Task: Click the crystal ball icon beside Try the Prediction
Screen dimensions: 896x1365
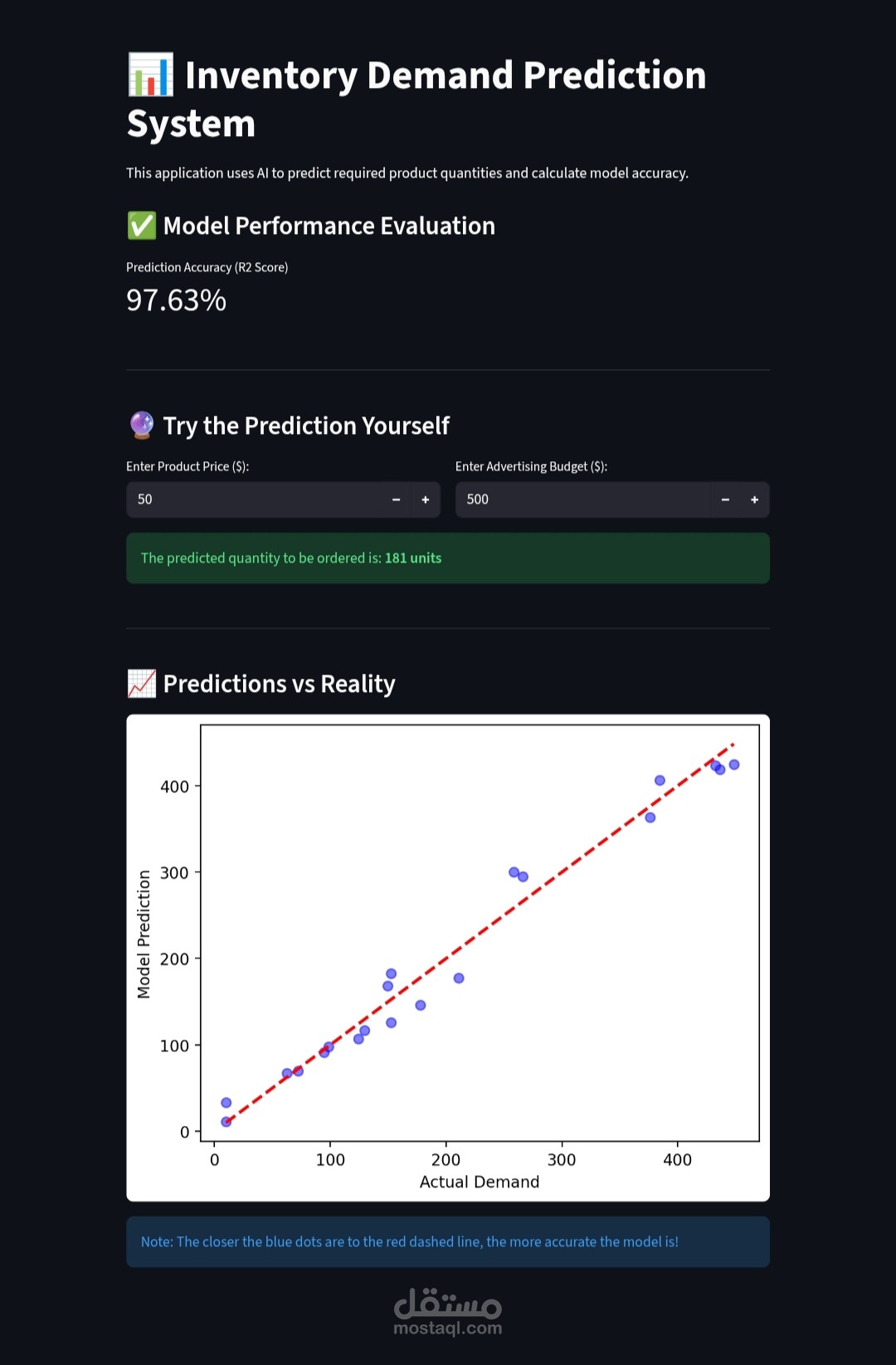Action: [x=142, y=426]
